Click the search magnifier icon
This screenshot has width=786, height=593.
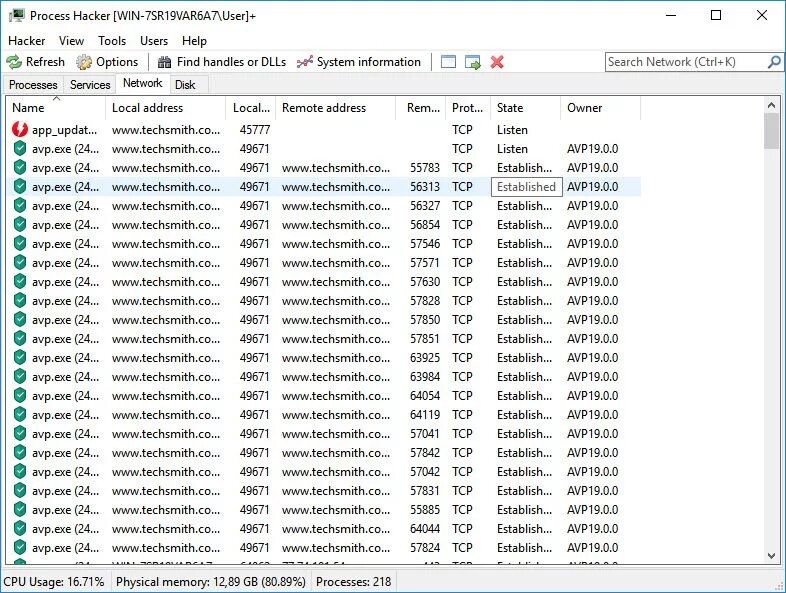click(x=774, y=62)
